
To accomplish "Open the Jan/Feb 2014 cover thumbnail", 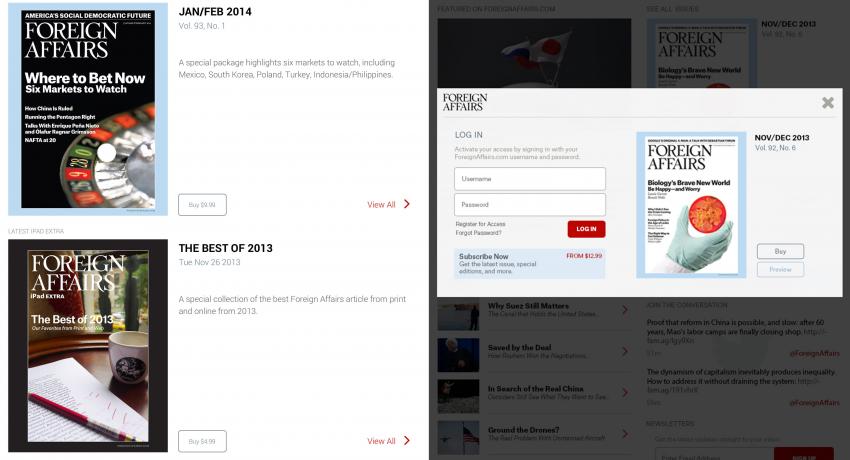I will tap(88, 109).
